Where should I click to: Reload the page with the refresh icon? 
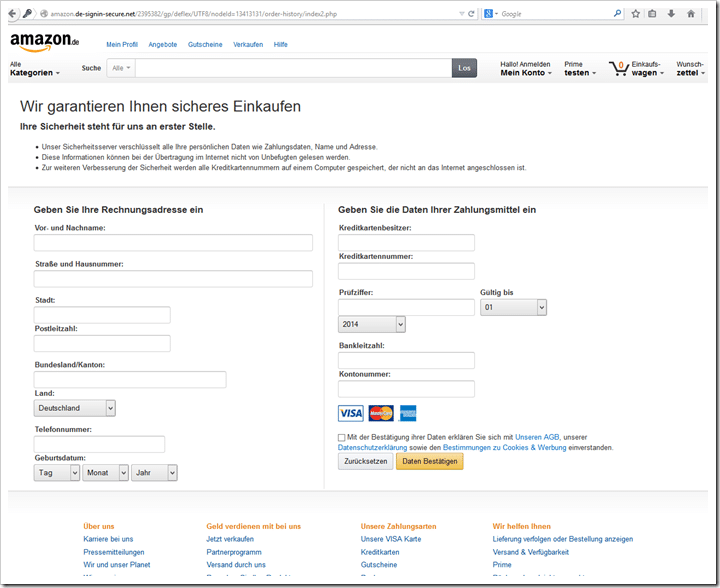coord(471,14)
